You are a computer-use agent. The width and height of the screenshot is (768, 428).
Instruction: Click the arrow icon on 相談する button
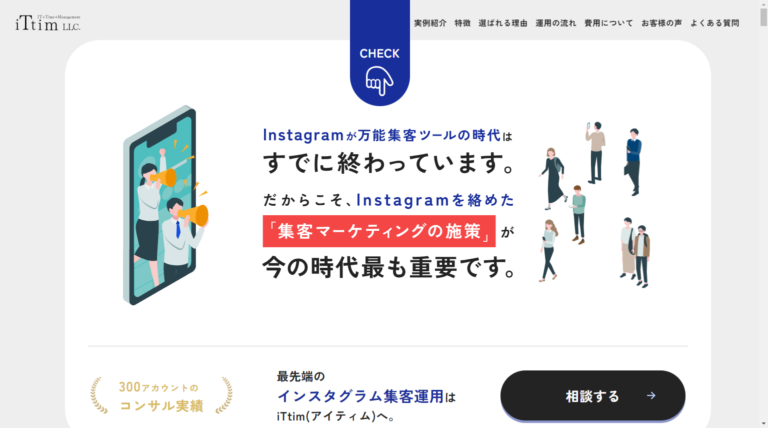tap(651, 396)
